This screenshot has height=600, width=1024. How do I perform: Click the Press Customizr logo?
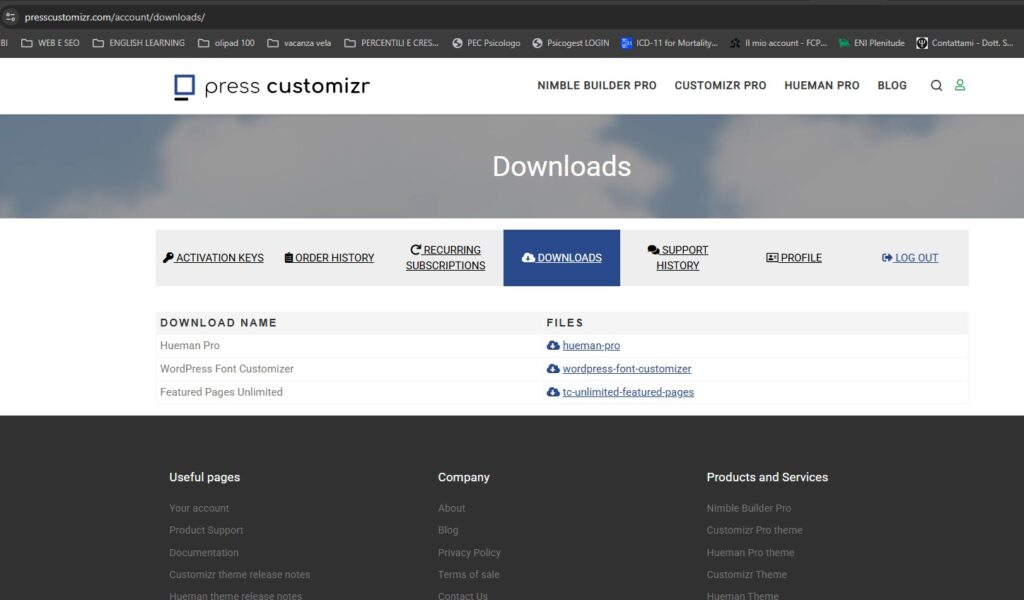click(x=272, y=86)
